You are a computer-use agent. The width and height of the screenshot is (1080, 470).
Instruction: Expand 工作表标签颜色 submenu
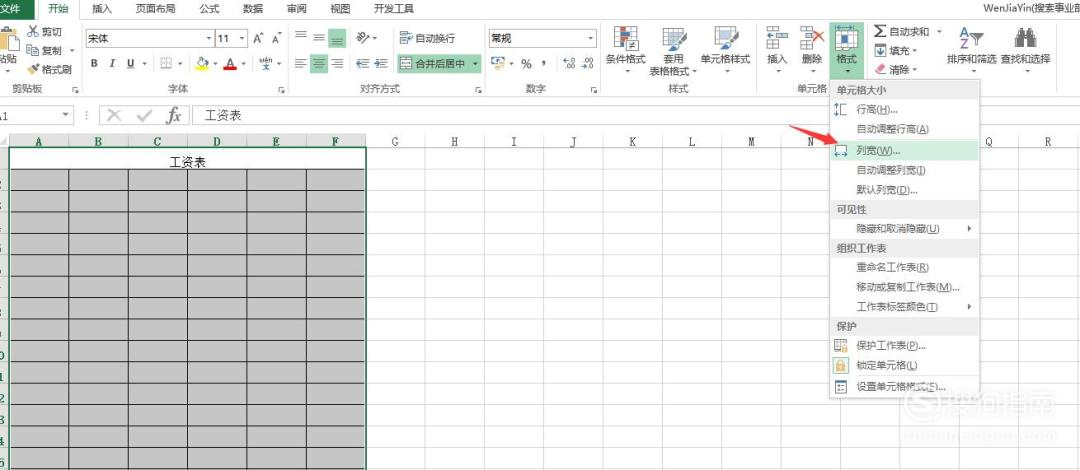[x=904, y=306]
